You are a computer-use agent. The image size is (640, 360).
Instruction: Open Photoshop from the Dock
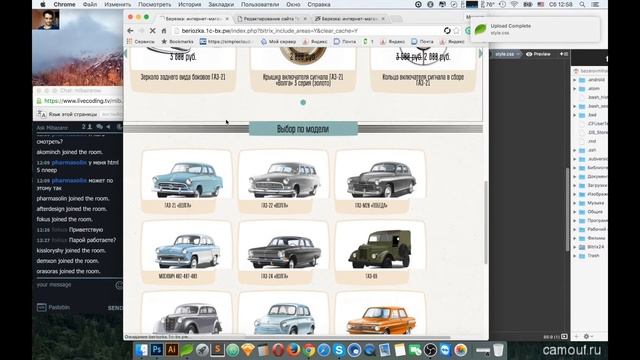[x=156, y=350]
